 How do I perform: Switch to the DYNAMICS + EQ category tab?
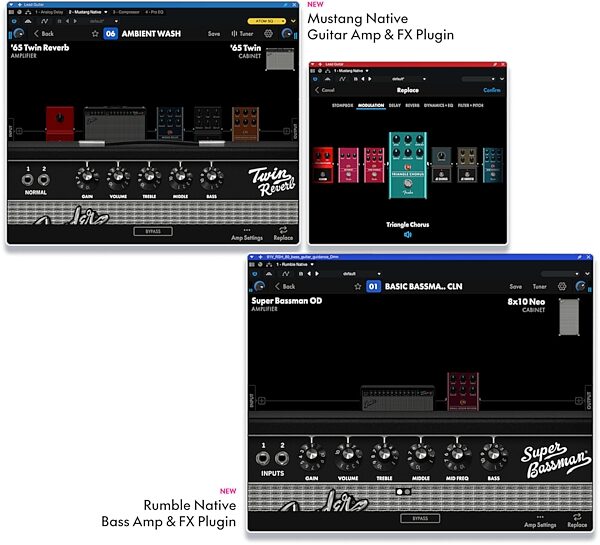pos(439,105)
